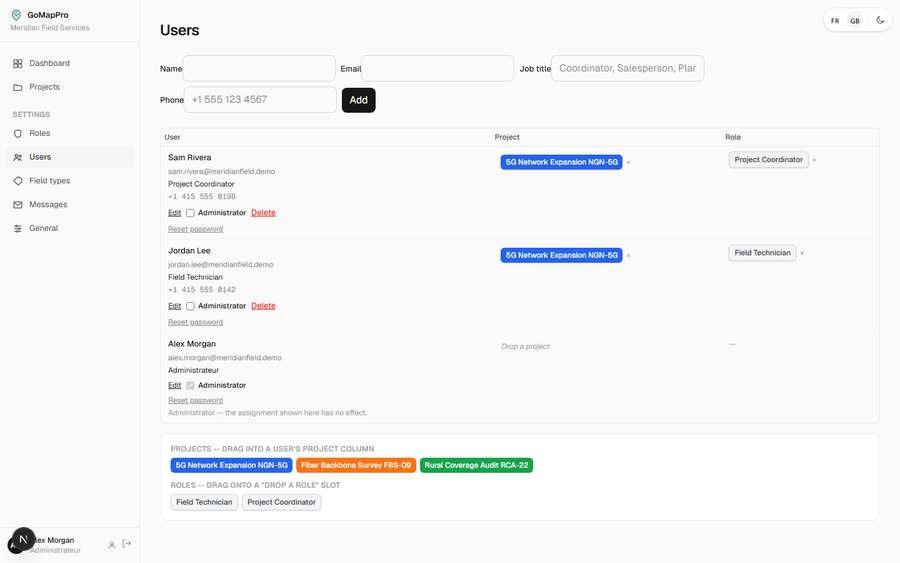
Task: Switch language to FR
Action: [x=835, y=21]
